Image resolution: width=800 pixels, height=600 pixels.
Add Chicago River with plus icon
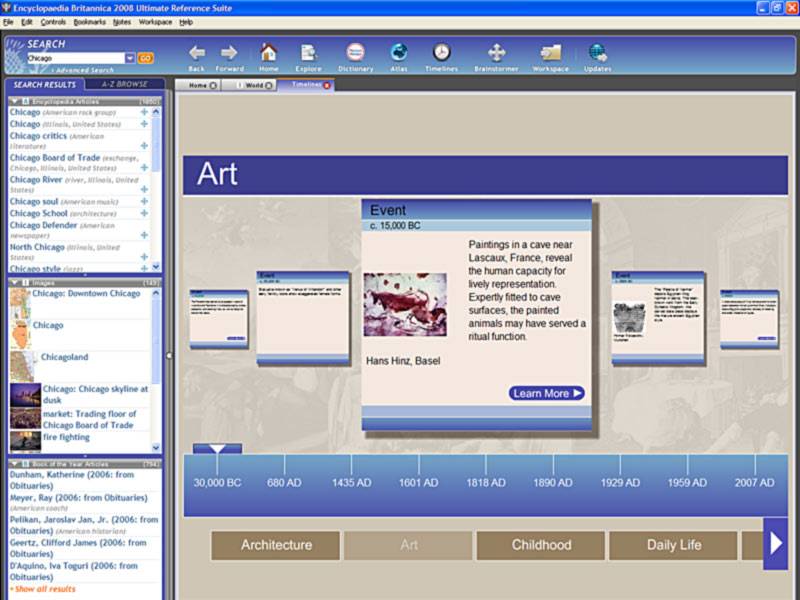144,189
